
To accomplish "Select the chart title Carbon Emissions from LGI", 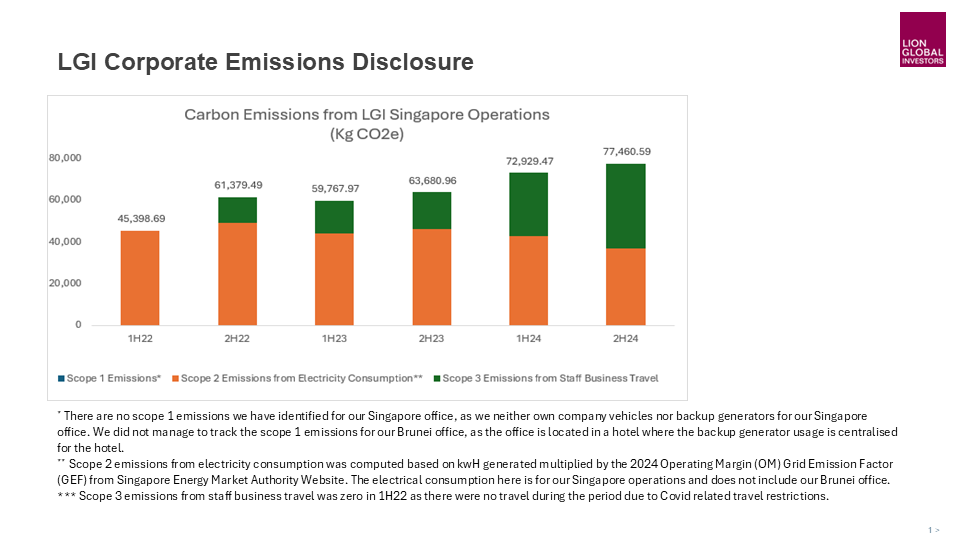I will (367, 124).
